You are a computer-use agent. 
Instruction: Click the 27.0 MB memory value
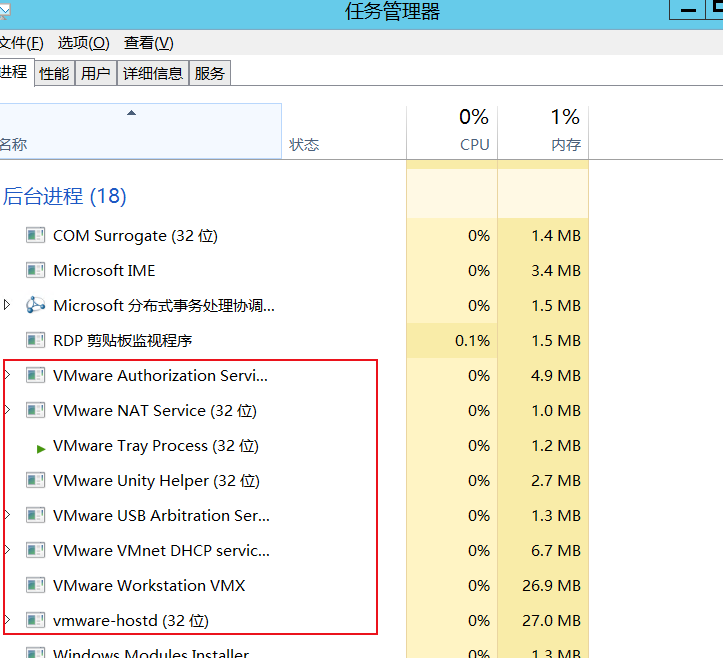tap(551, 621)
